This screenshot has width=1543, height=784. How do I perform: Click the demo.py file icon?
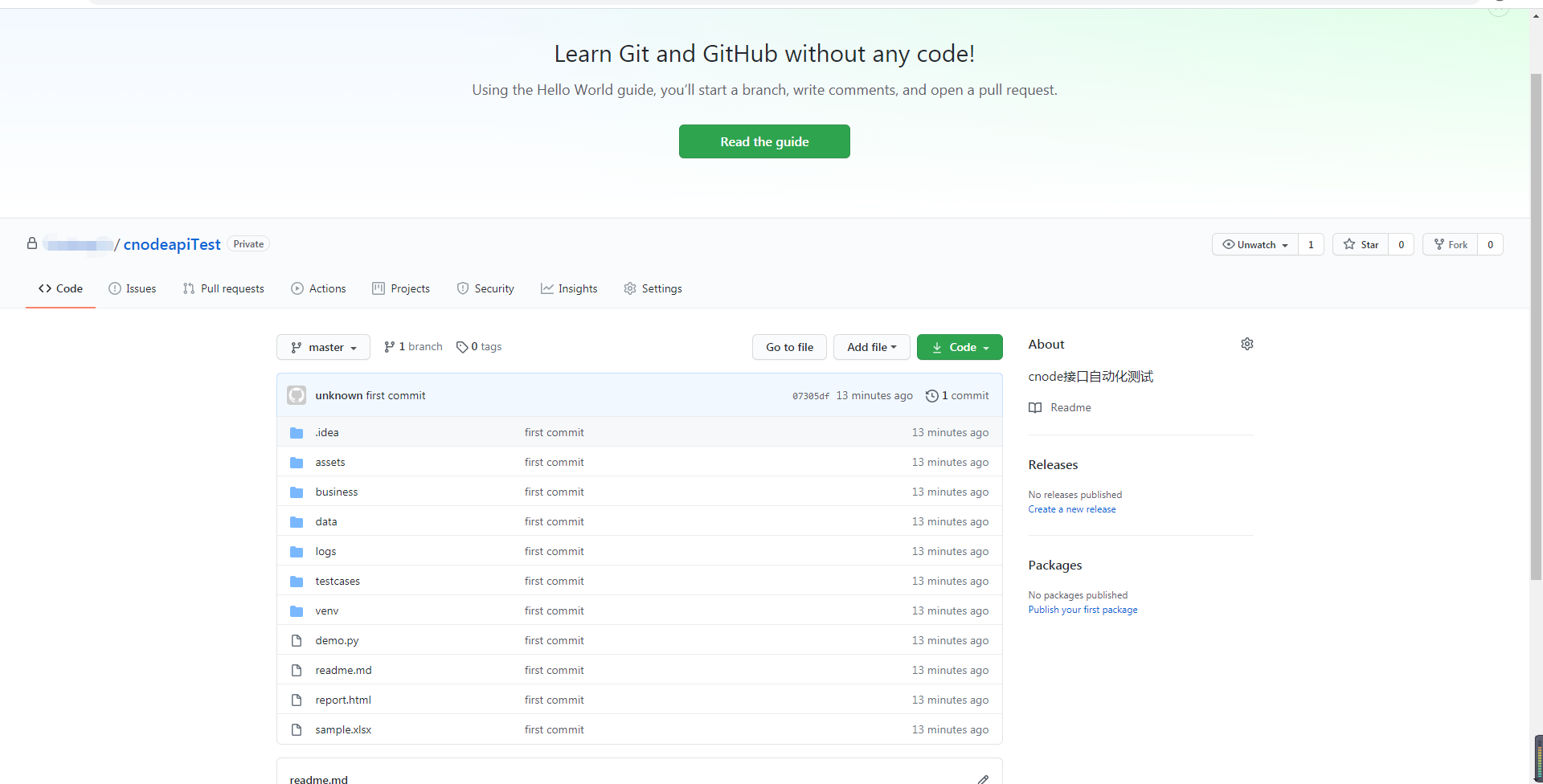pyautogui.click(x=297, y=641)
